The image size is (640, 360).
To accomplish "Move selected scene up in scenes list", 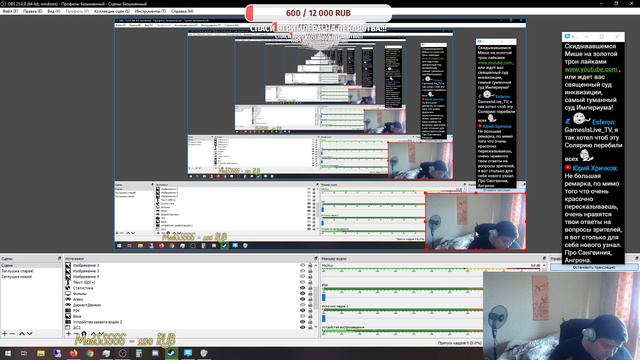I will click(22, 334).
